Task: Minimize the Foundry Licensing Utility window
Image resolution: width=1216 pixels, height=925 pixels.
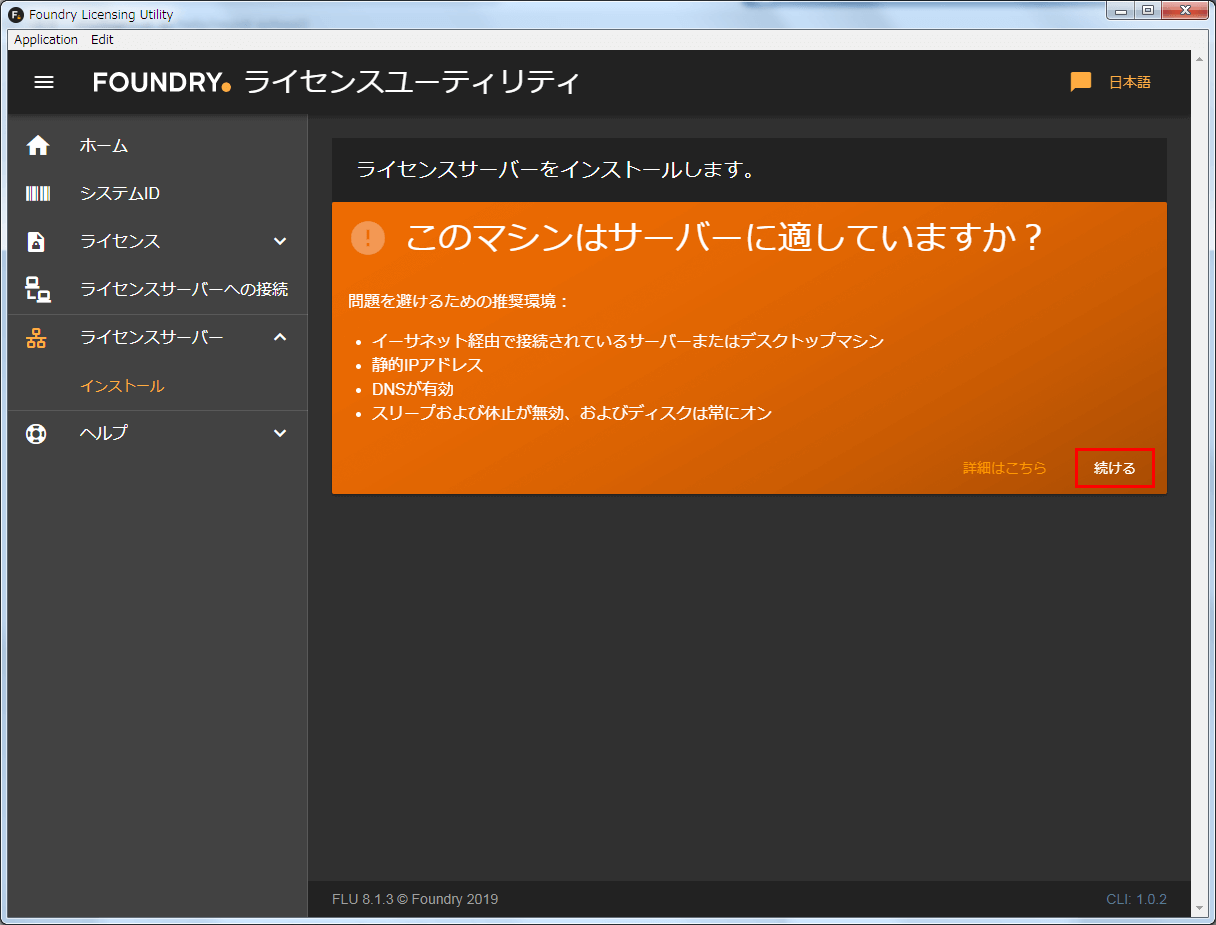Action: [1121, 11]
